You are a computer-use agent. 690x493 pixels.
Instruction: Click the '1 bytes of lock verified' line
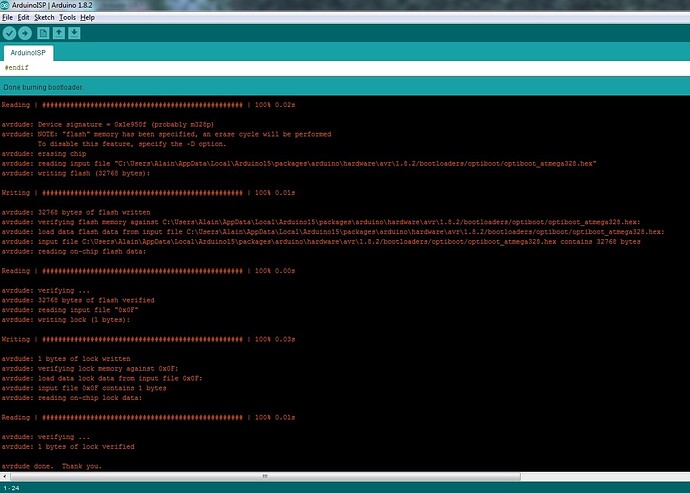coord(68,447)
